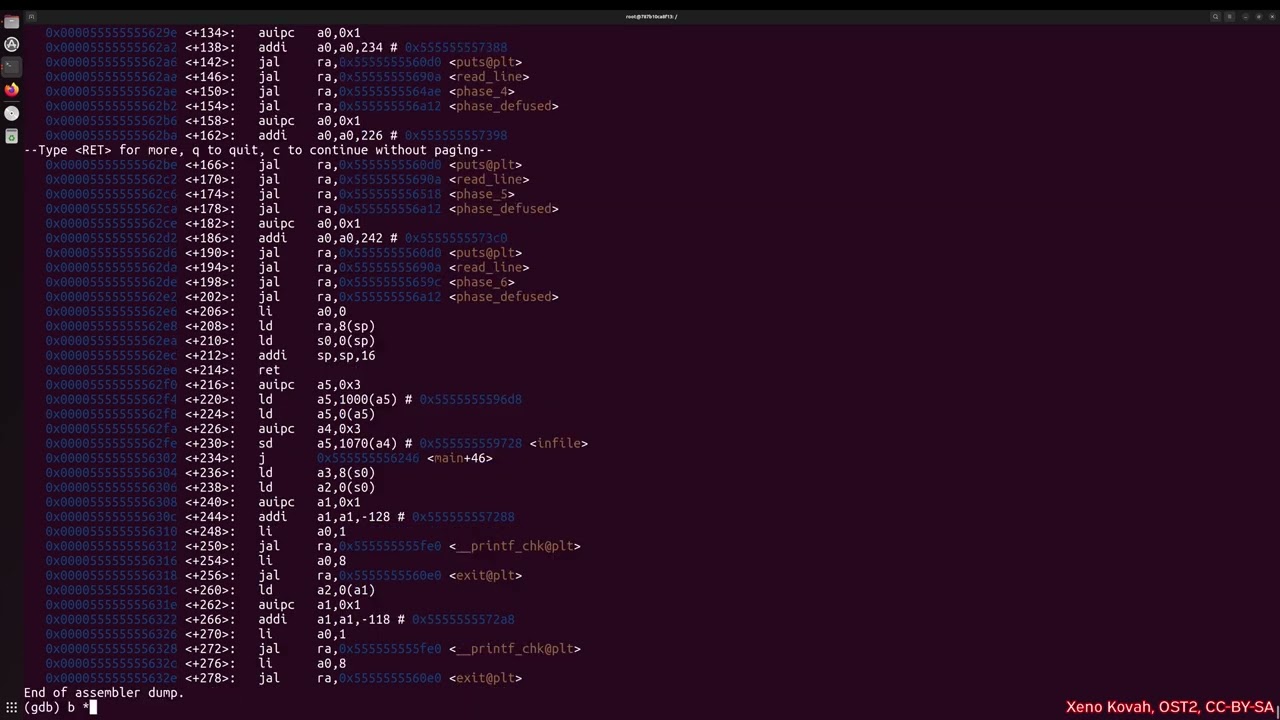Click the <exit@plt> call at +256
Image resolution: width=1280 pixels, height=720 pixels.
[x=486, y=575]
